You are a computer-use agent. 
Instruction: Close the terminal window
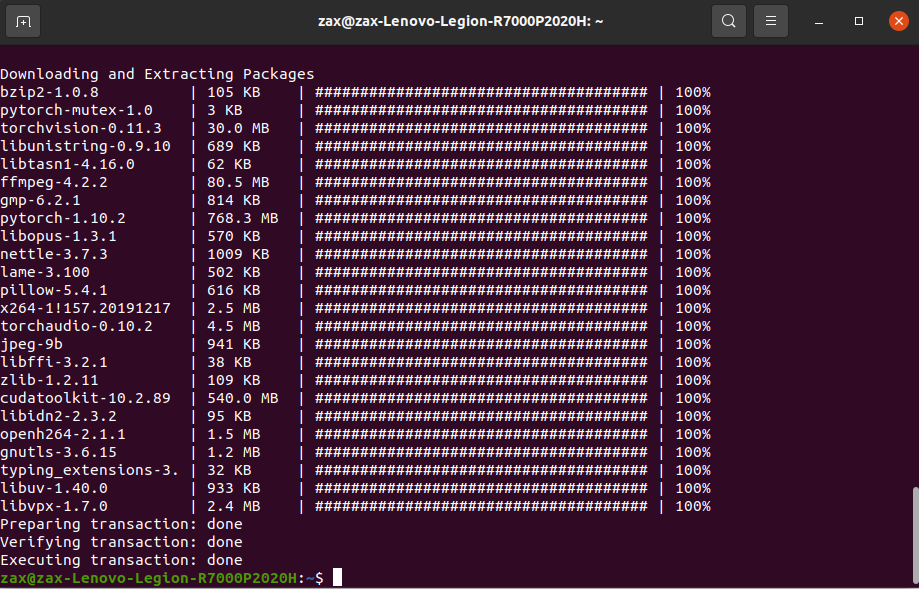pos(898,22)
